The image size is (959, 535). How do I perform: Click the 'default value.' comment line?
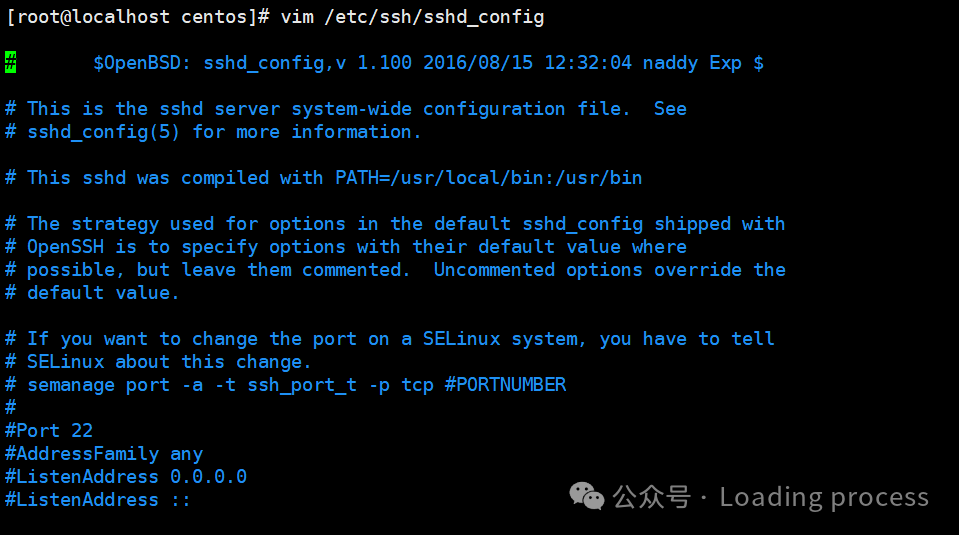click(92, 293)
